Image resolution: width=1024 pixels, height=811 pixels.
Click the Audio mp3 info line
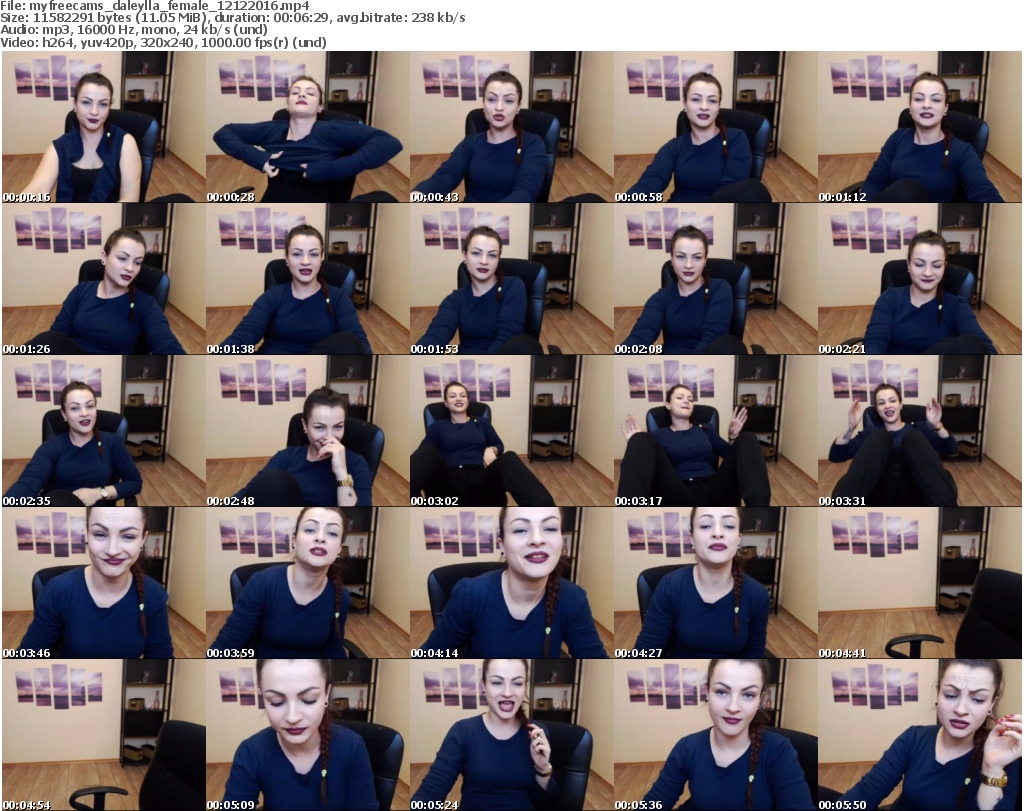click(134, 30)
